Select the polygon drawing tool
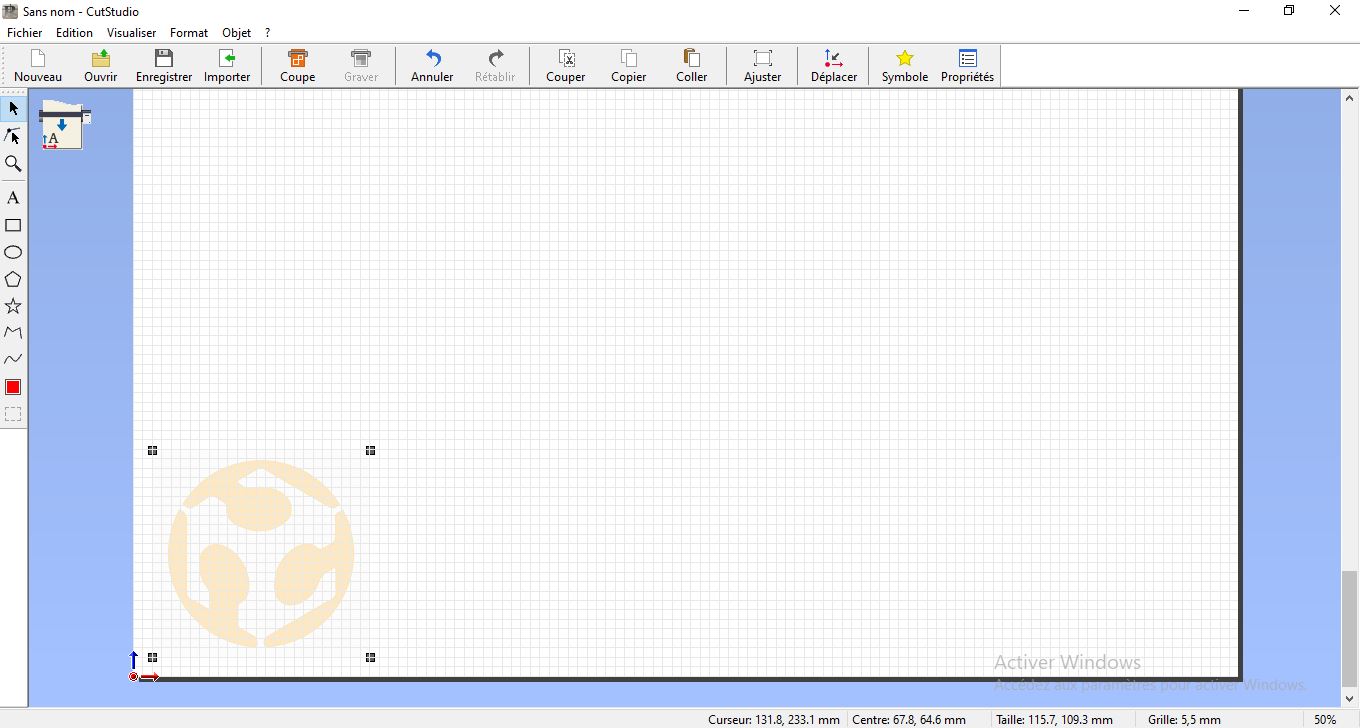Image resolution: width=1360 pixels, height=728 pixels. pos(13,279)
